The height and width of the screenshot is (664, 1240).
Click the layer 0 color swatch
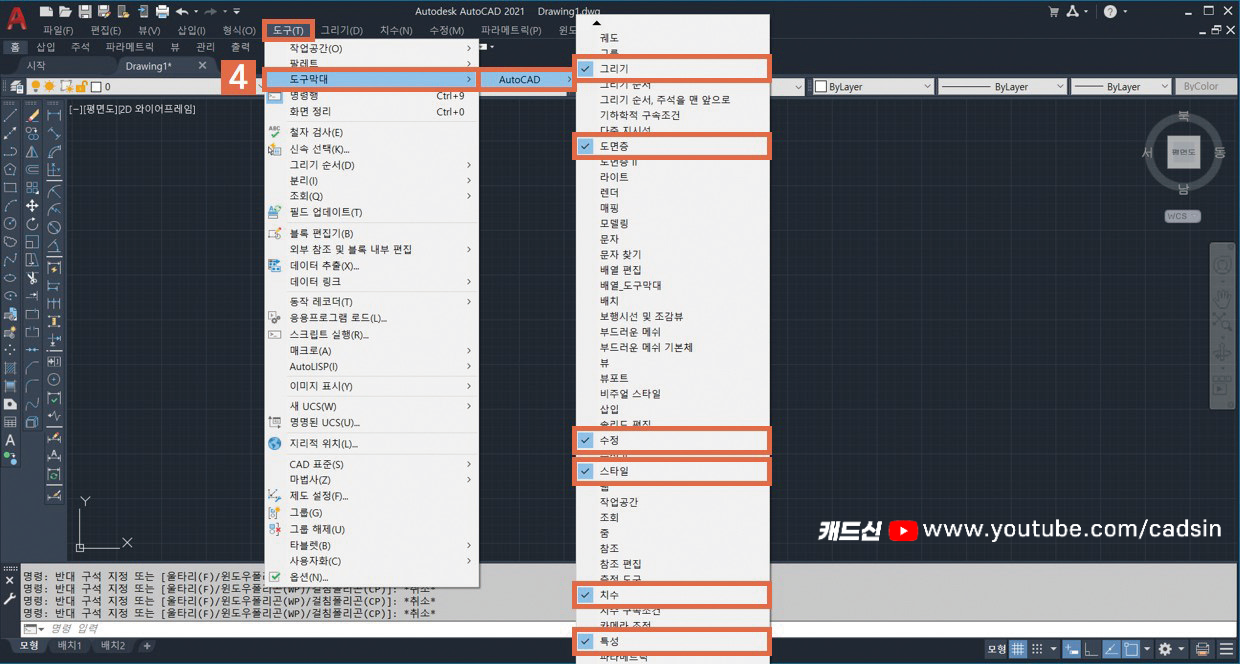coord(97,87)
